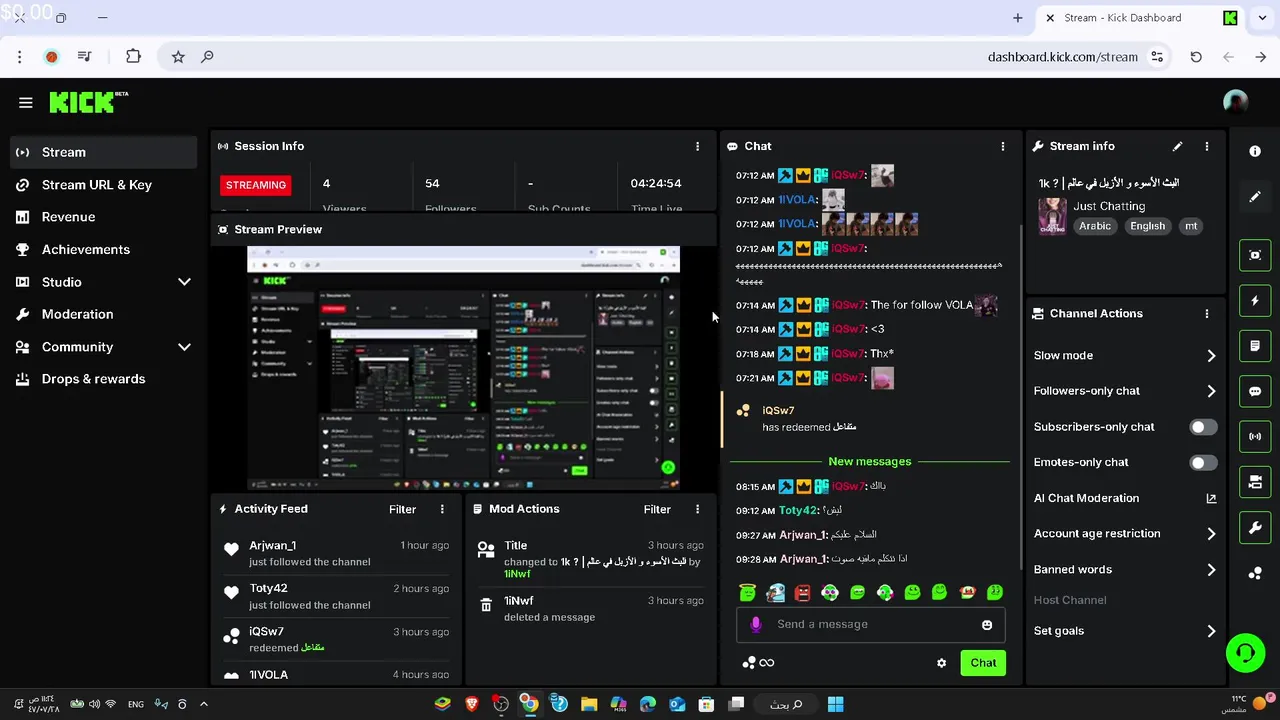Viewport: 1280px width, 720px height.
Task: Open chat settings gear icon
Action: (941, 663)
